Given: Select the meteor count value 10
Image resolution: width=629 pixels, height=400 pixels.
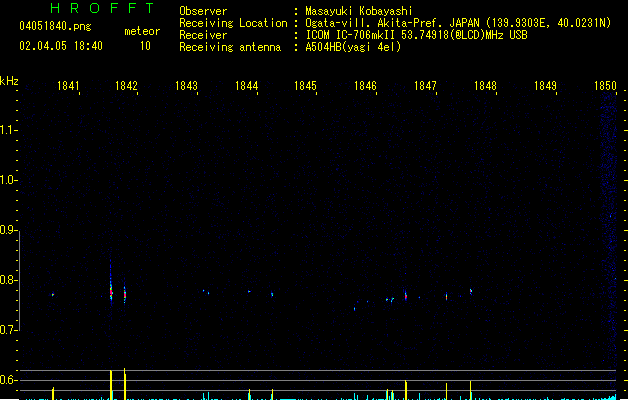Looking at the screenshot, I should tap(145, 46).
